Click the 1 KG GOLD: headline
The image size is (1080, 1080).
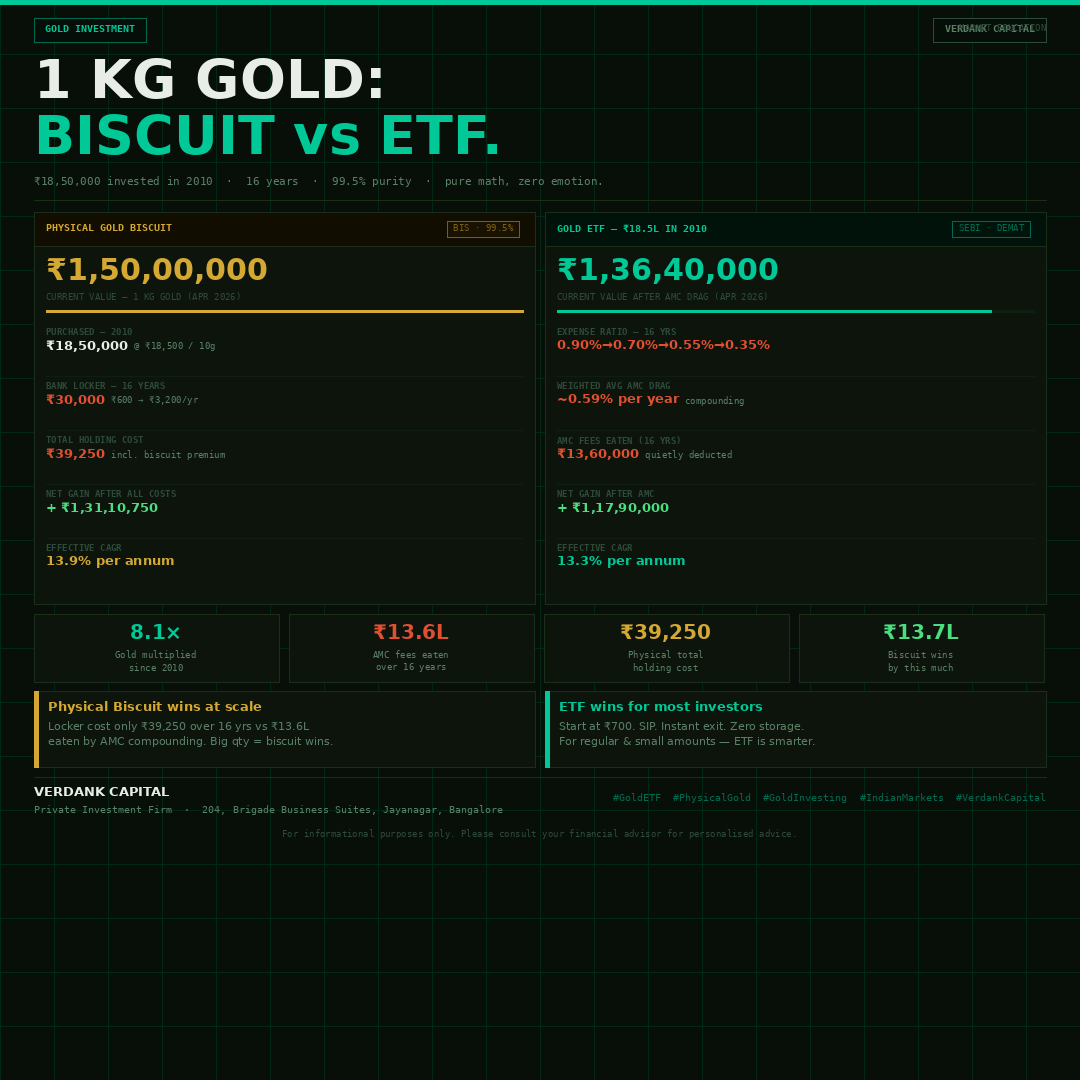209,81
